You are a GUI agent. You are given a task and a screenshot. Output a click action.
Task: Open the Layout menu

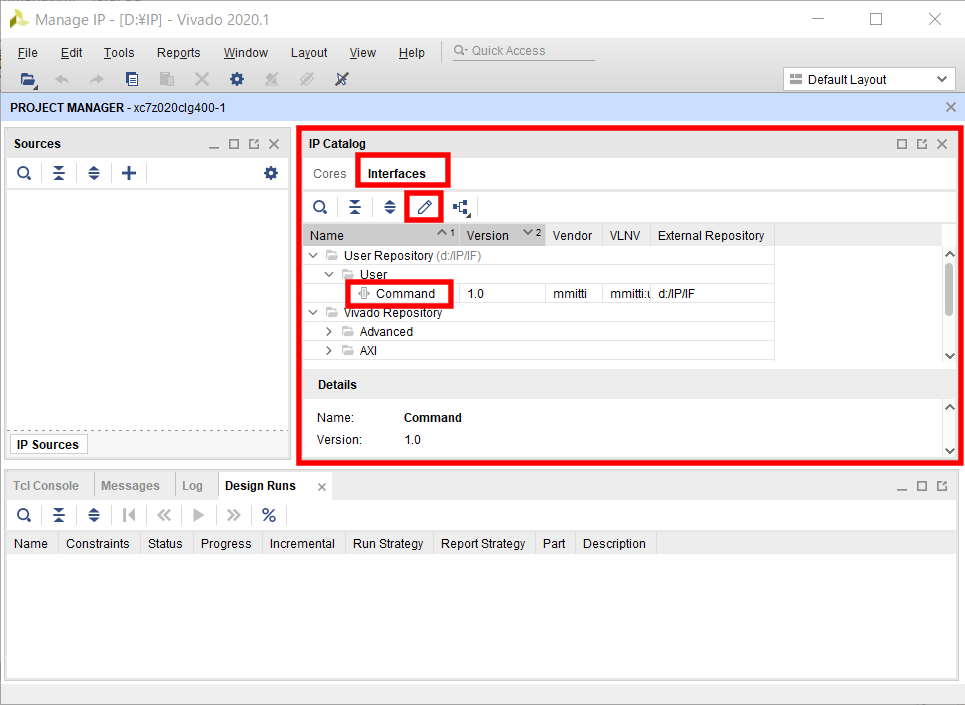(x=309, y=53)
